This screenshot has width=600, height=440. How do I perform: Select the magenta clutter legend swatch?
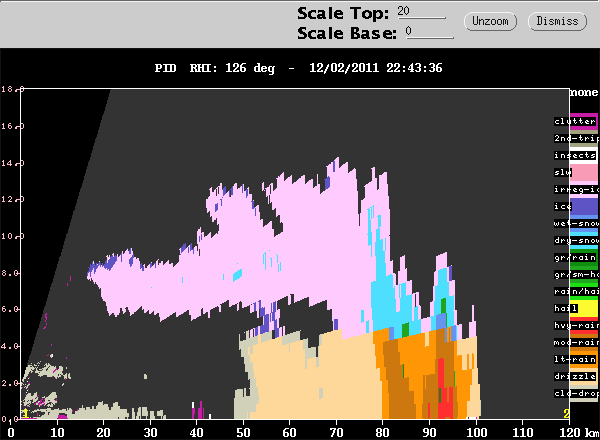point(584,121)
